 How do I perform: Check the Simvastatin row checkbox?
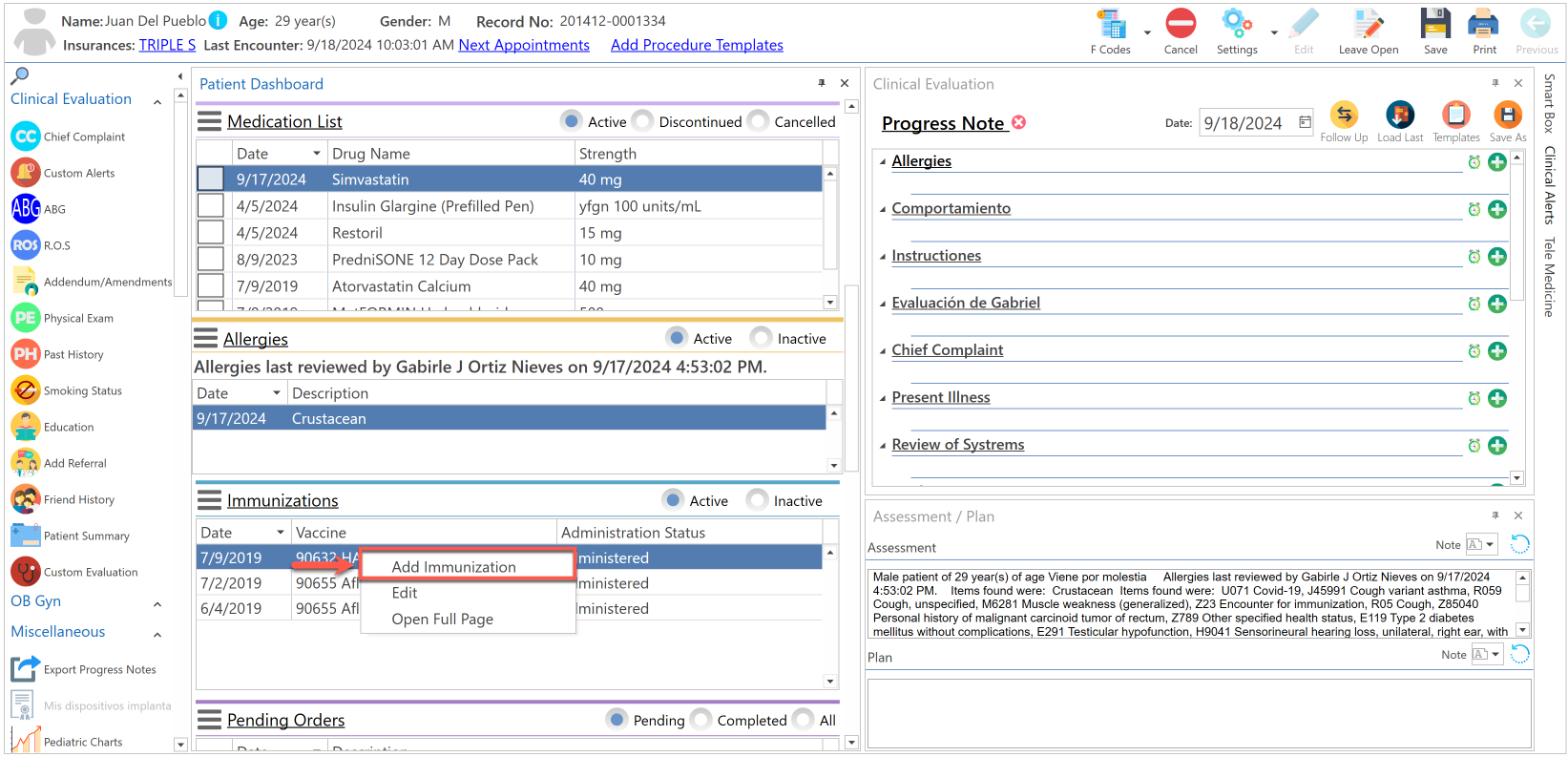point(210,179)
